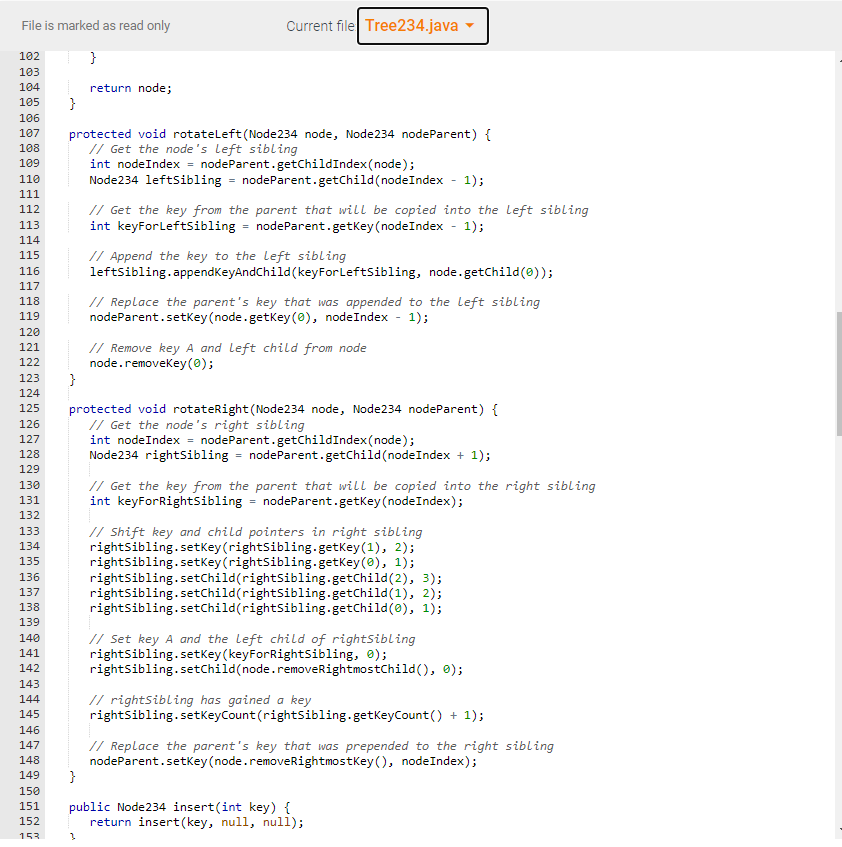Click the 'File is marked as read only' notice
This screenshot has height=847, width=842.
click(x=96, y=26)
